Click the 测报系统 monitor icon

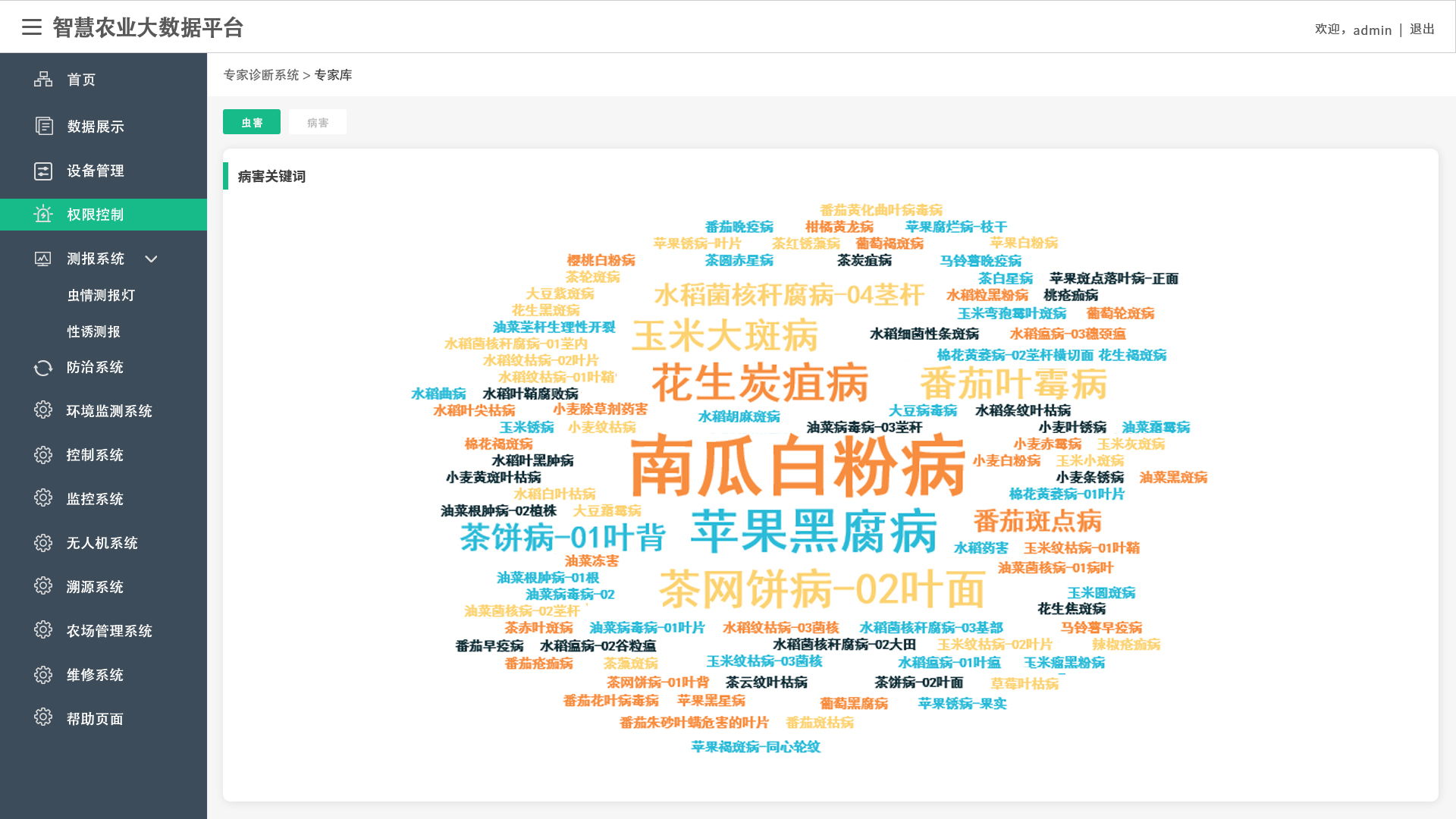[x=43, y=259]
